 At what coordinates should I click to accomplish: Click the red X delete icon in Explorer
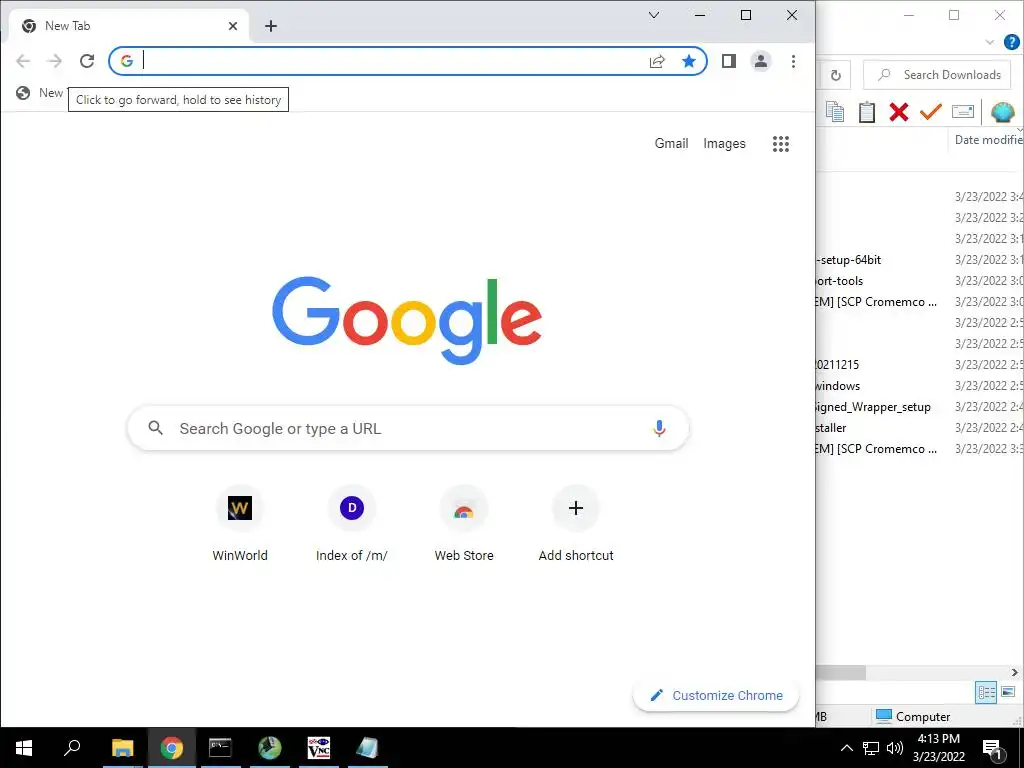pyautogui.click(x=899, y=112)
